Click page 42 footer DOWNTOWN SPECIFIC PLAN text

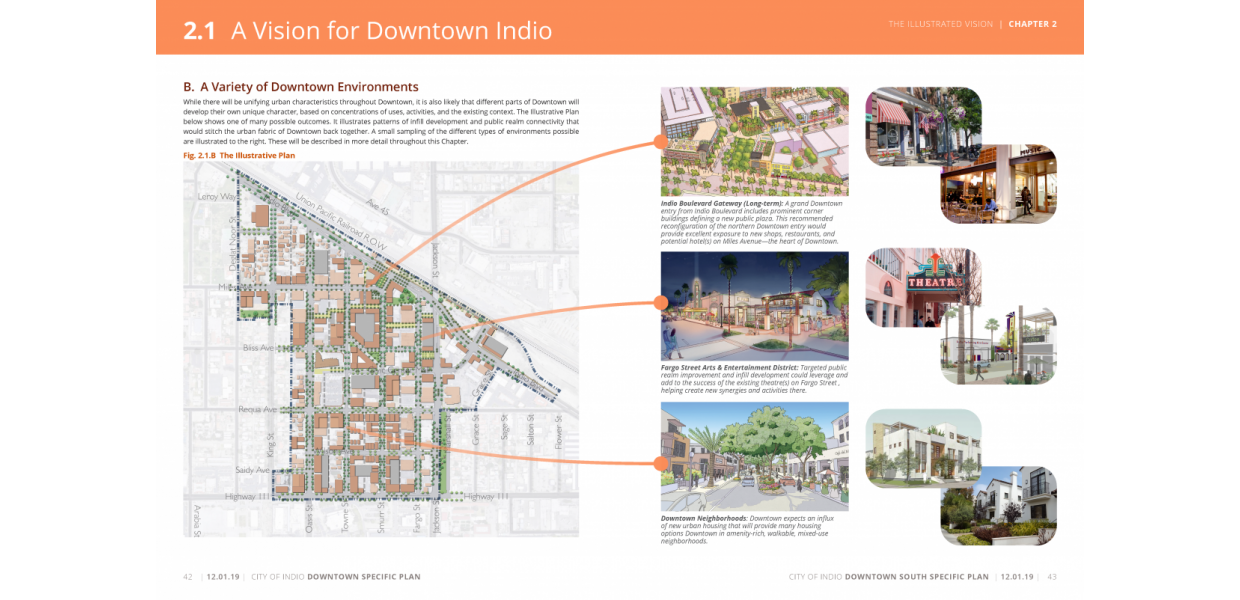[x=363, y=576]
